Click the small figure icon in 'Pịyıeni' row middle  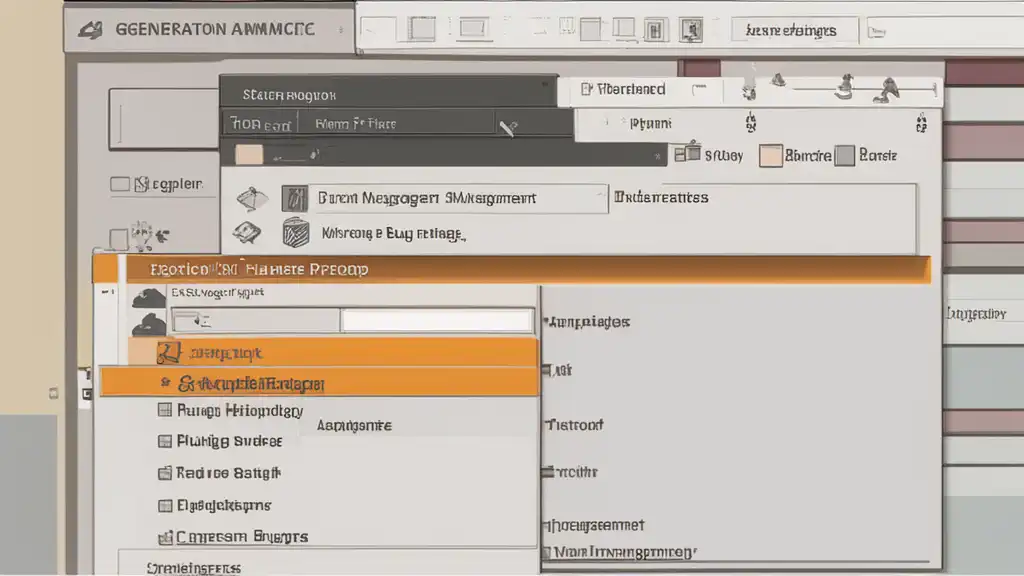(x=751, y=122)
